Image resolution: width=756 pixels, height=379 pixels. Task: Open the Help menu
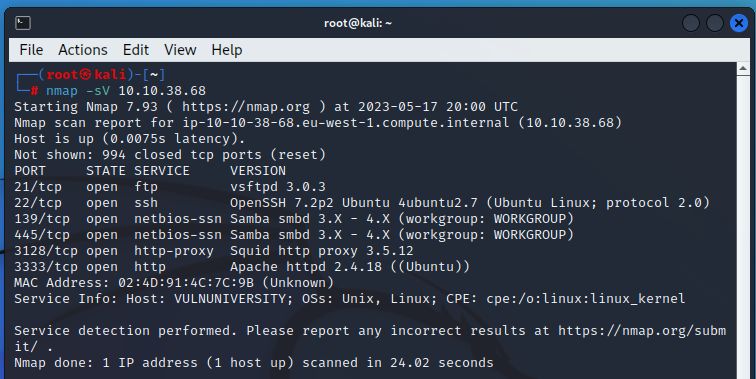click(227, 50)
